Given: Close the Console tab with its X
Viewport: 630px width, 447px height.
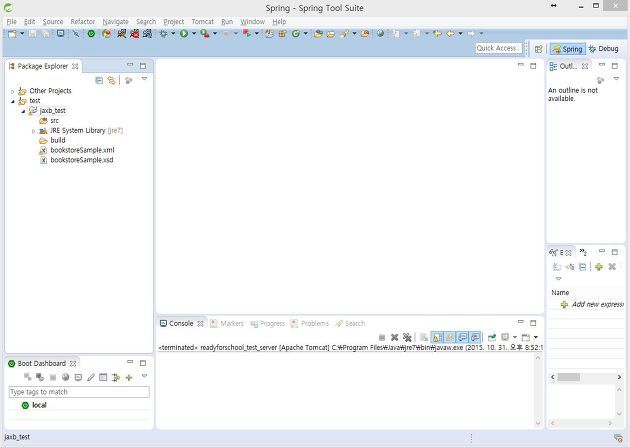Looking at the screenshot, I should pos(200,324).
